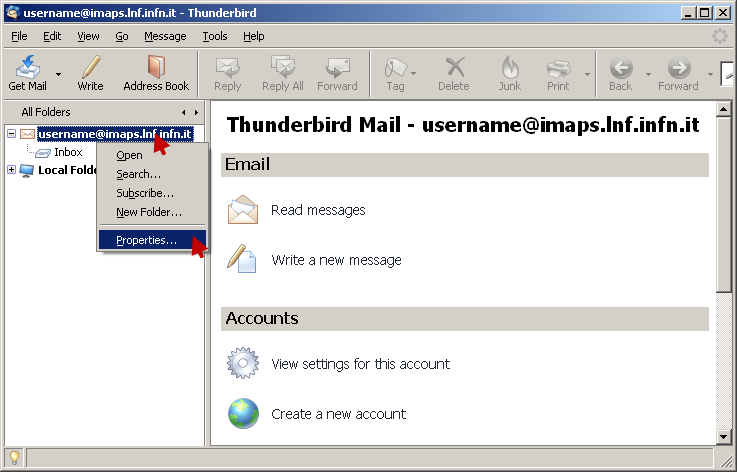Screen dimensions: 737x472
Task: Switch to next folder view with right arrow
Action: tap(196, 112)
